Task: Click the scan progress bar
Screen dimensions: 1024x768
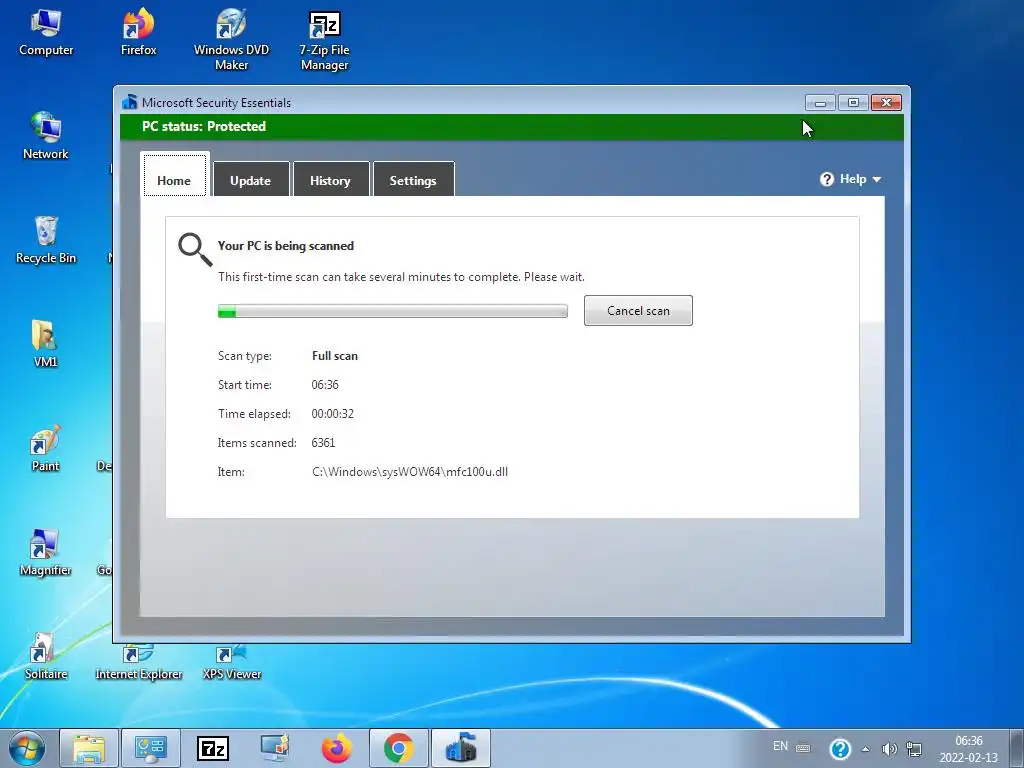Action: [392, 311]
